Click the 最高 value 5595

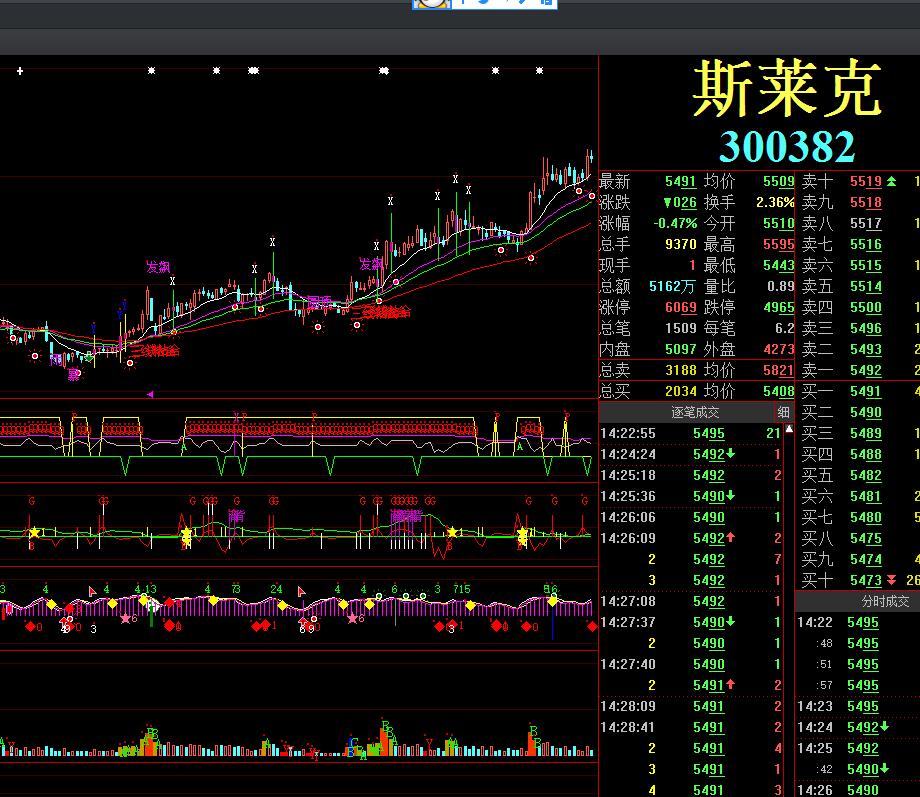[778, 244]
